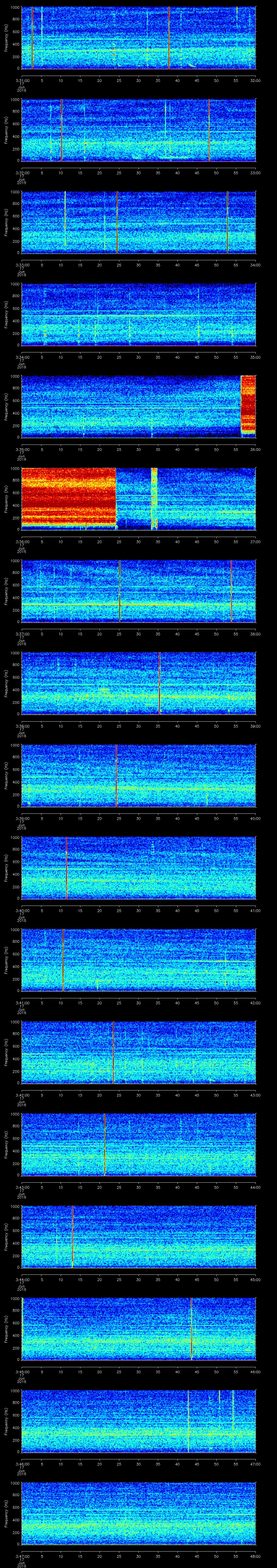Click the spike near 21 s in the 3:43:00 spectrogram
277x1568 pixels.
[105, 1144]
